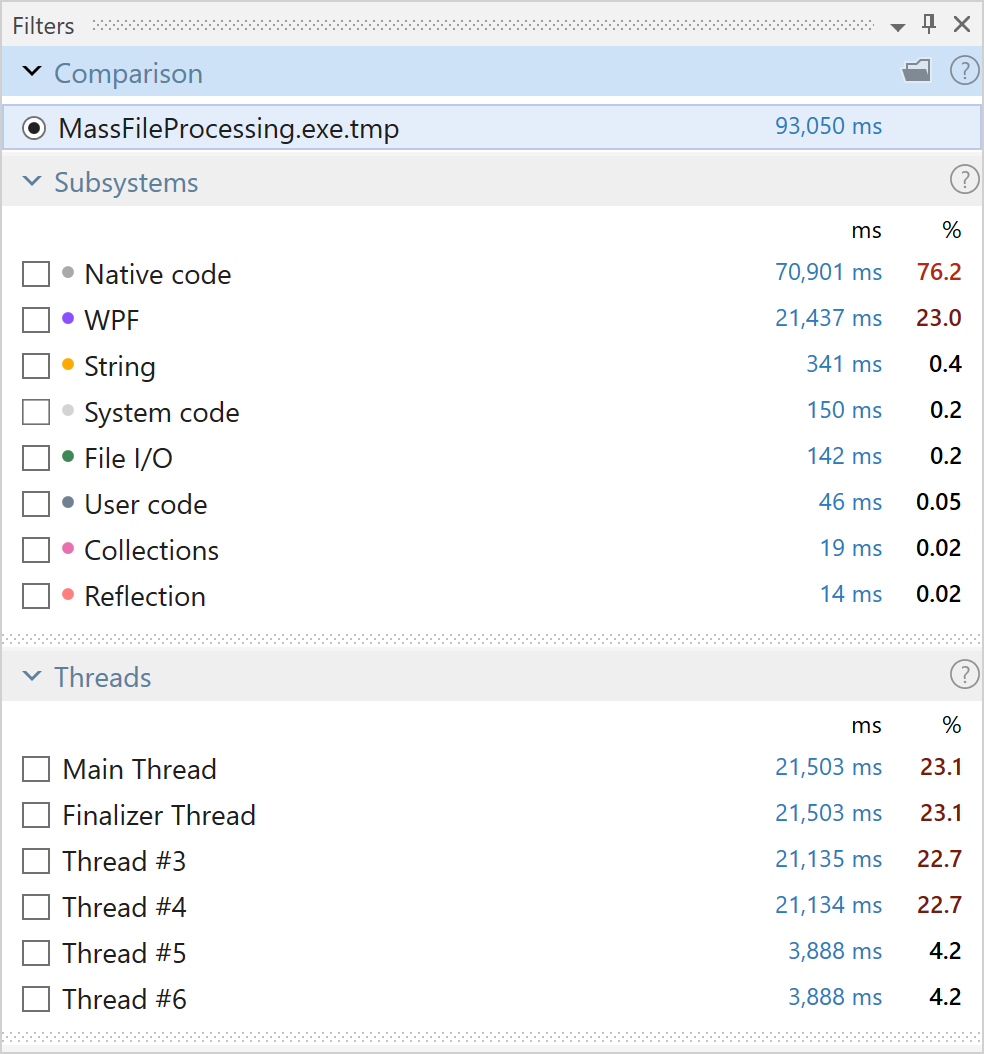This screenshot has width=984, height=1054.
Task: Open the Filters window options dropdown arrow
Action: (x=898, y=26)
